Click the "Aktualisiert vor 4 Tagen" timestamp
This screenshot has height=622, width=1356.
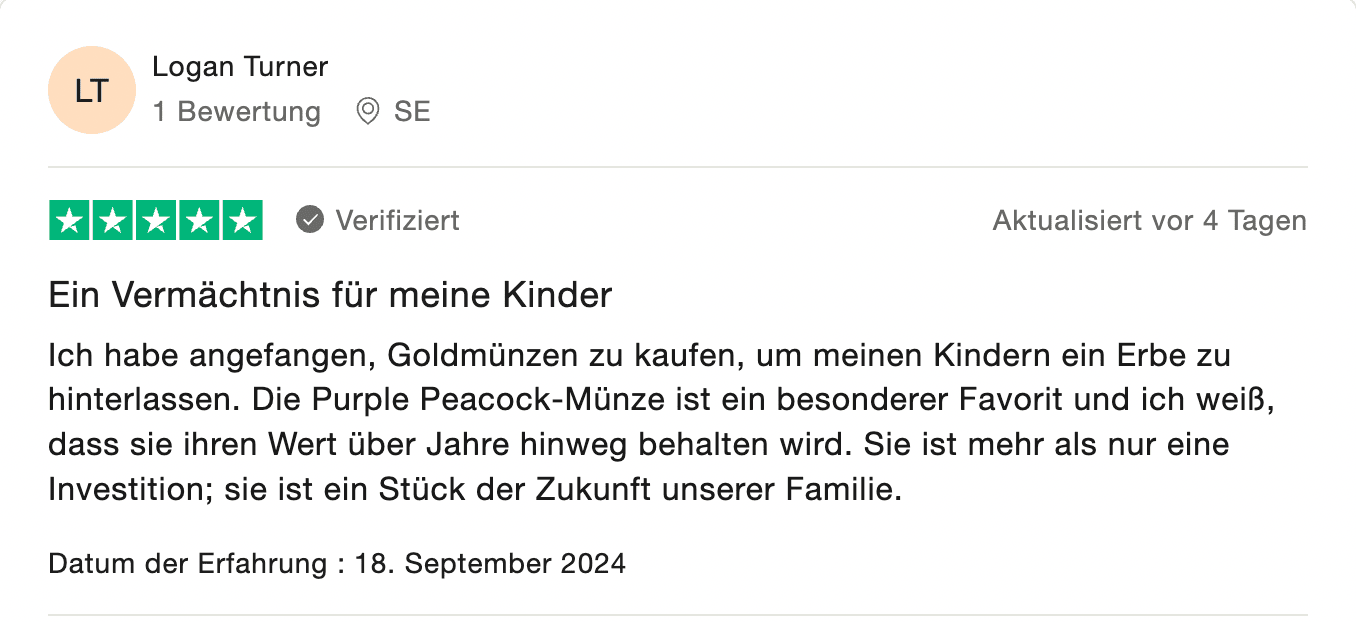click(x=1149, y=220)
